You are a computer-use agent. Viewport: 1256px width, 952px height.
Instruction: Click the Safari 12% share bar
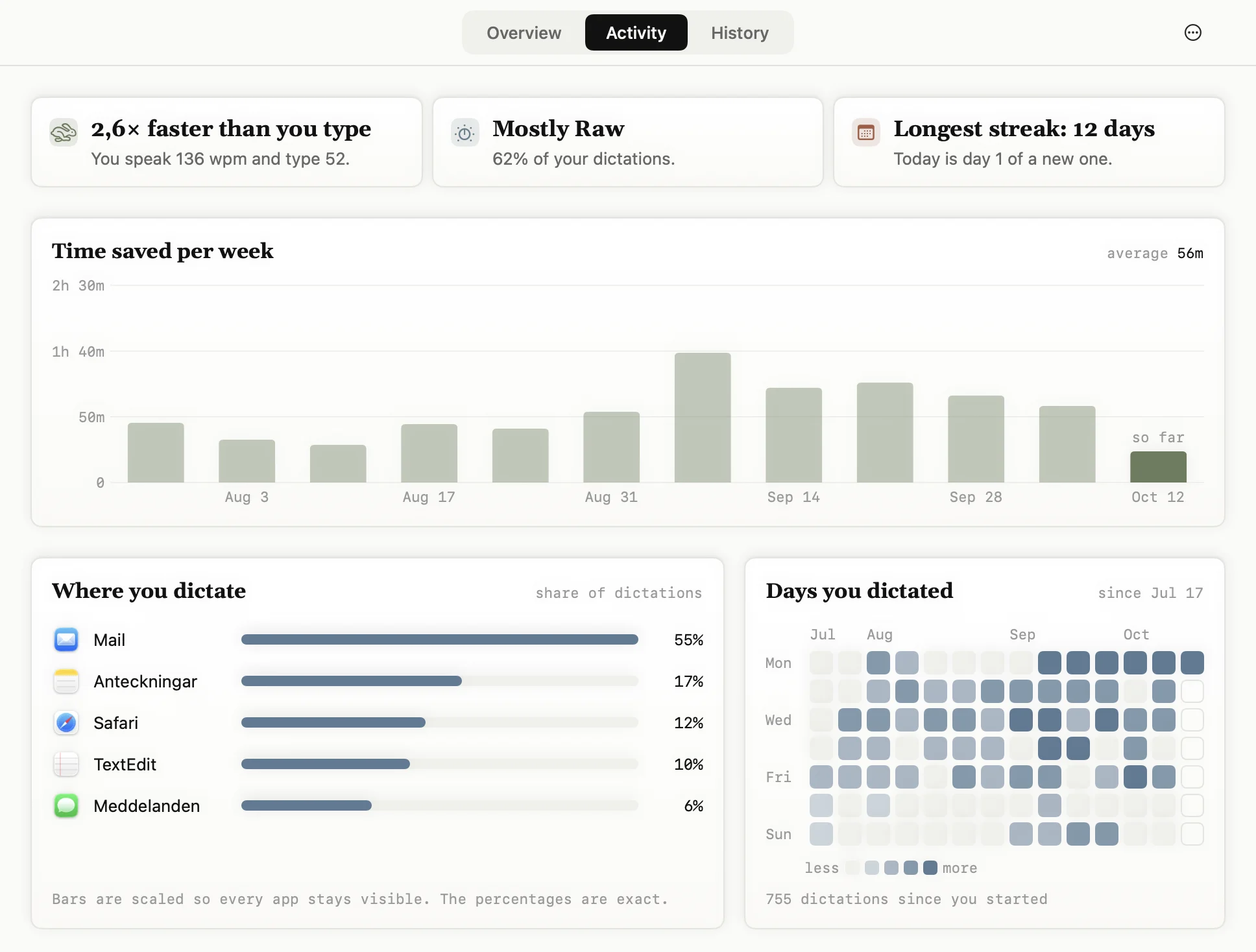pos(440,722)
